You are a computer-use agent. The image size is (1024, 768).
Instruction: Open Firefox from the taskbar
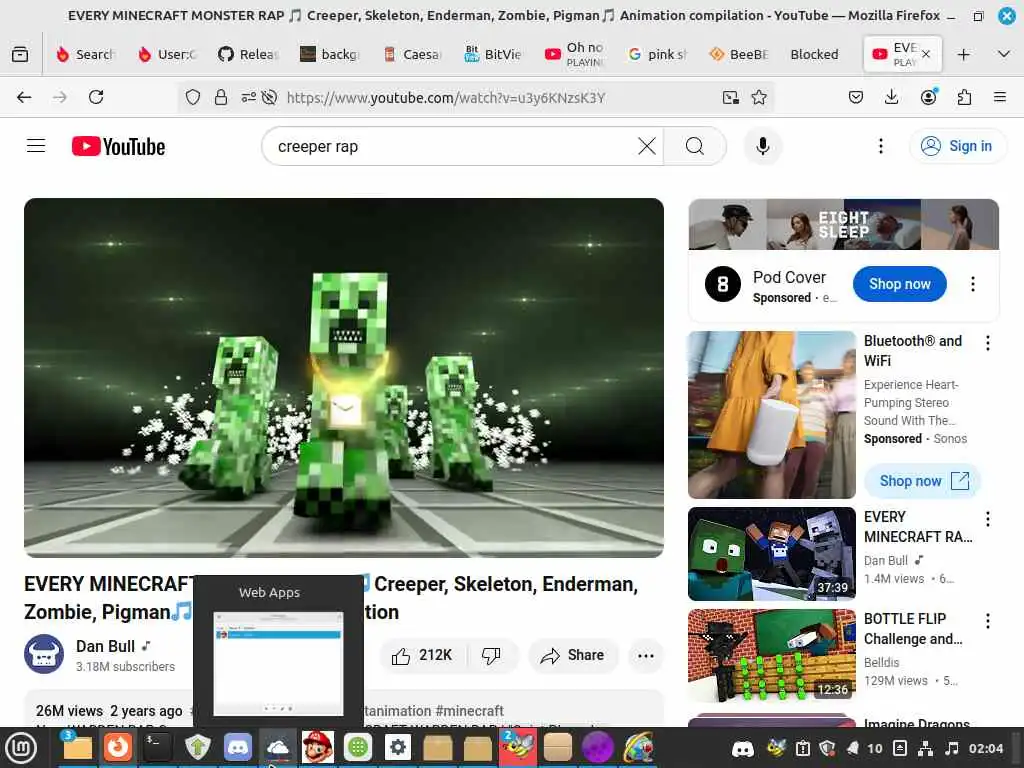click(x=118, y=748)
